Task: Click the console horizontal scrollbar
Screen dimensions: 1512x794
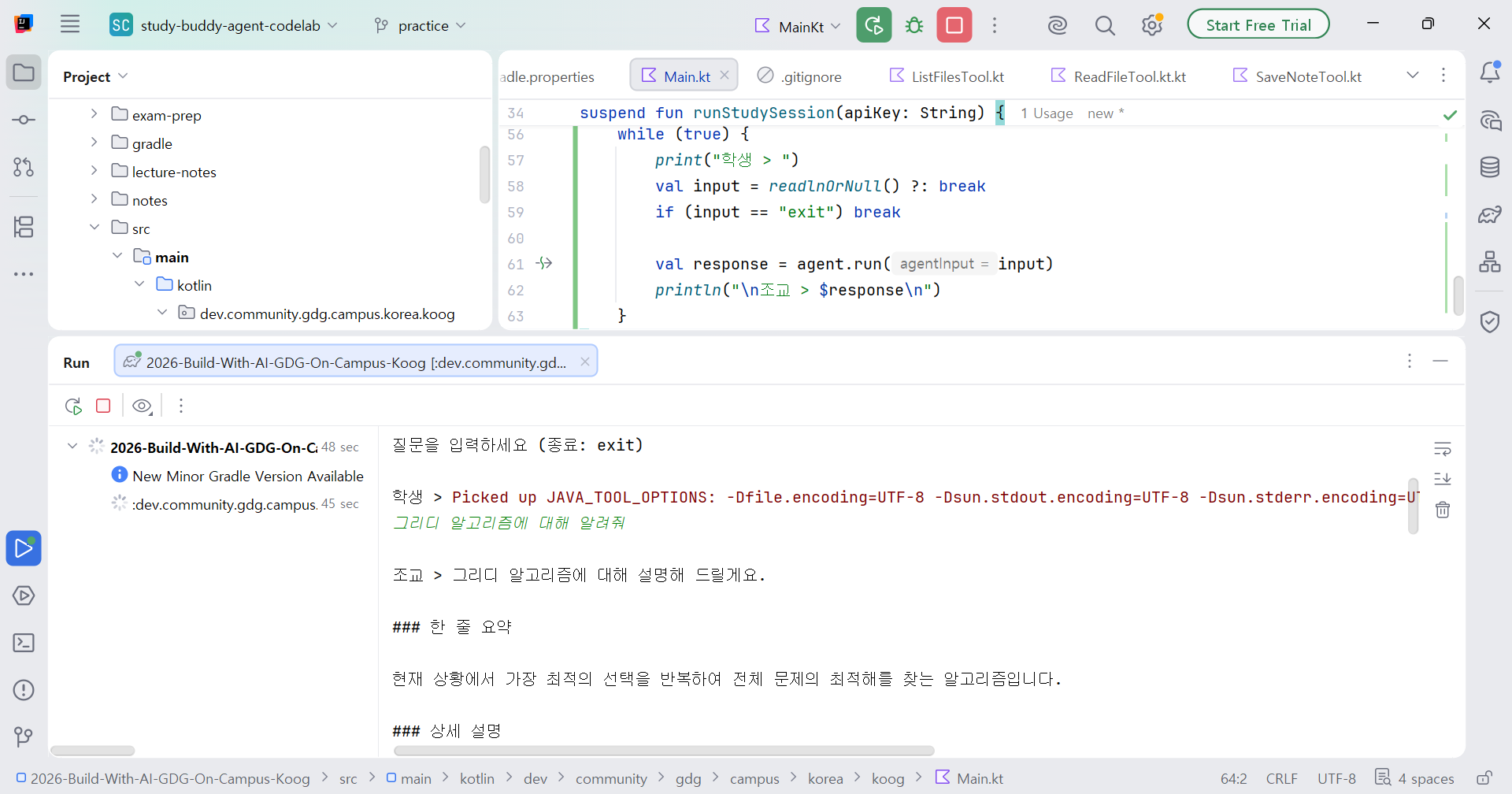Action: click(x=664, y=751)
